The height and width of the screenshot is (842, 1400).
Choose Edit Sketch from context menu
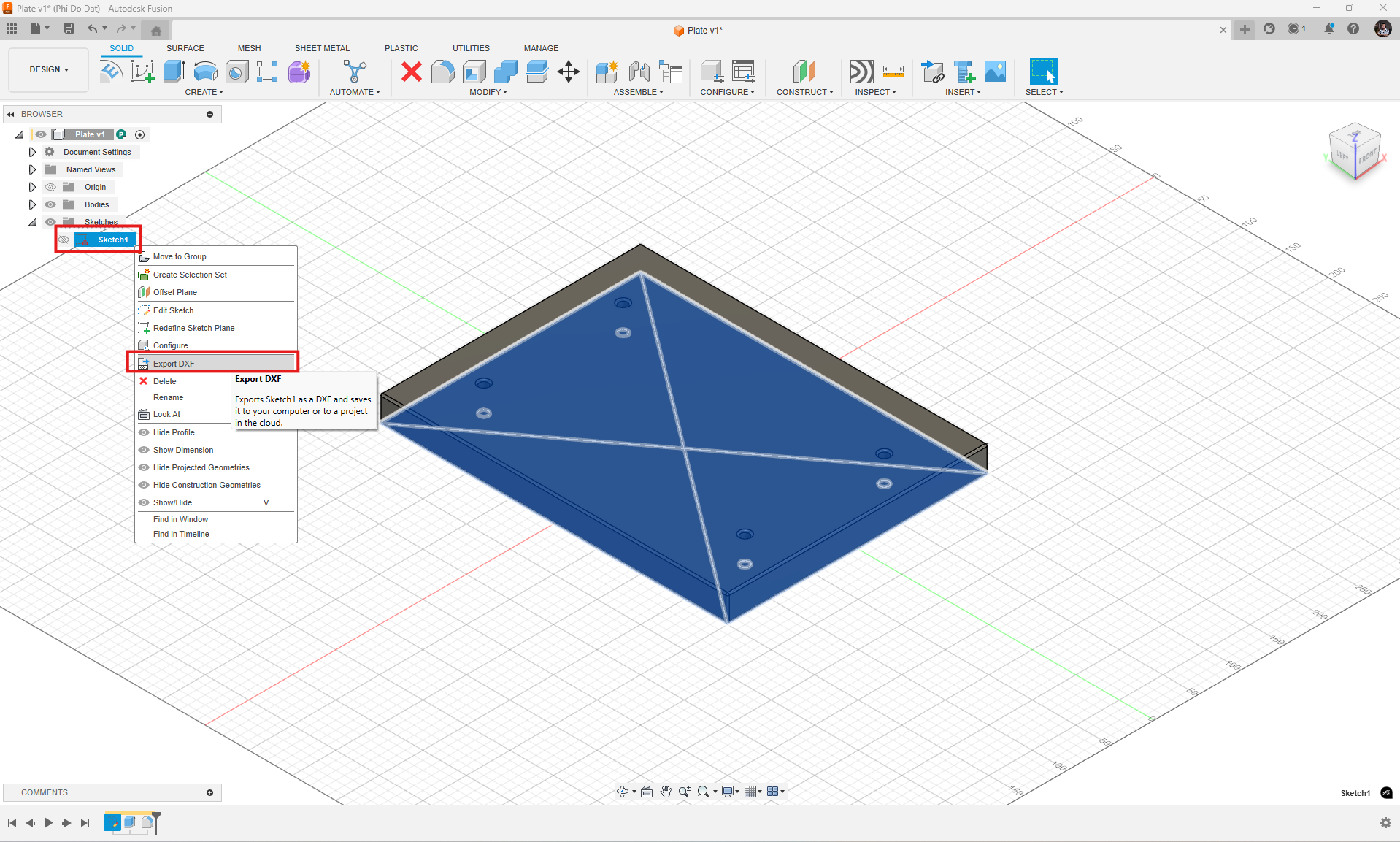(x=216, y=310)
